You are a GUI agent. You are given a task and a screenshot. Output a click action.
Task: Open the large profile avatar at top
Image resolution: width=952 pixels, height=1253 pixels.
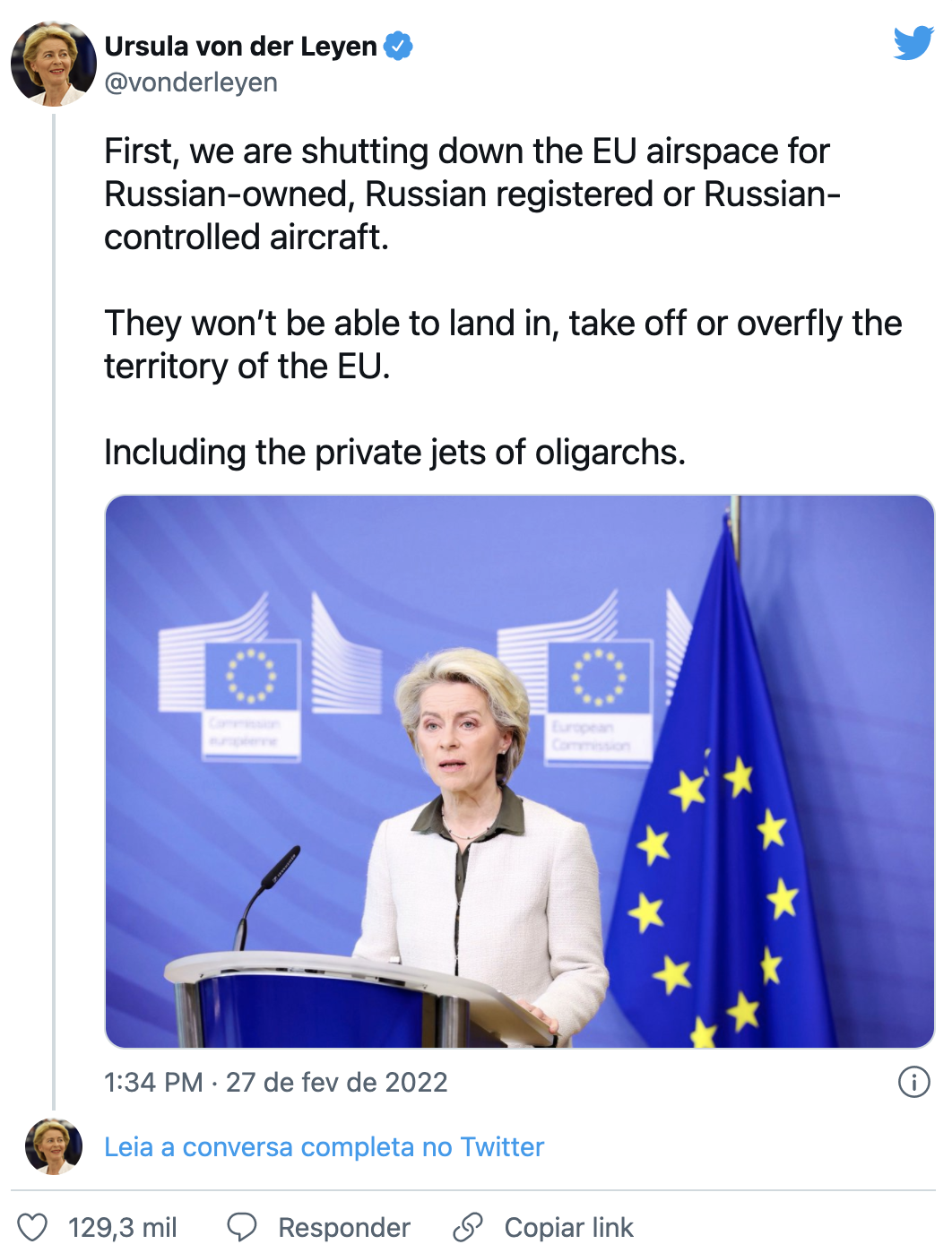pyautogui.click(x=54, y=65)
